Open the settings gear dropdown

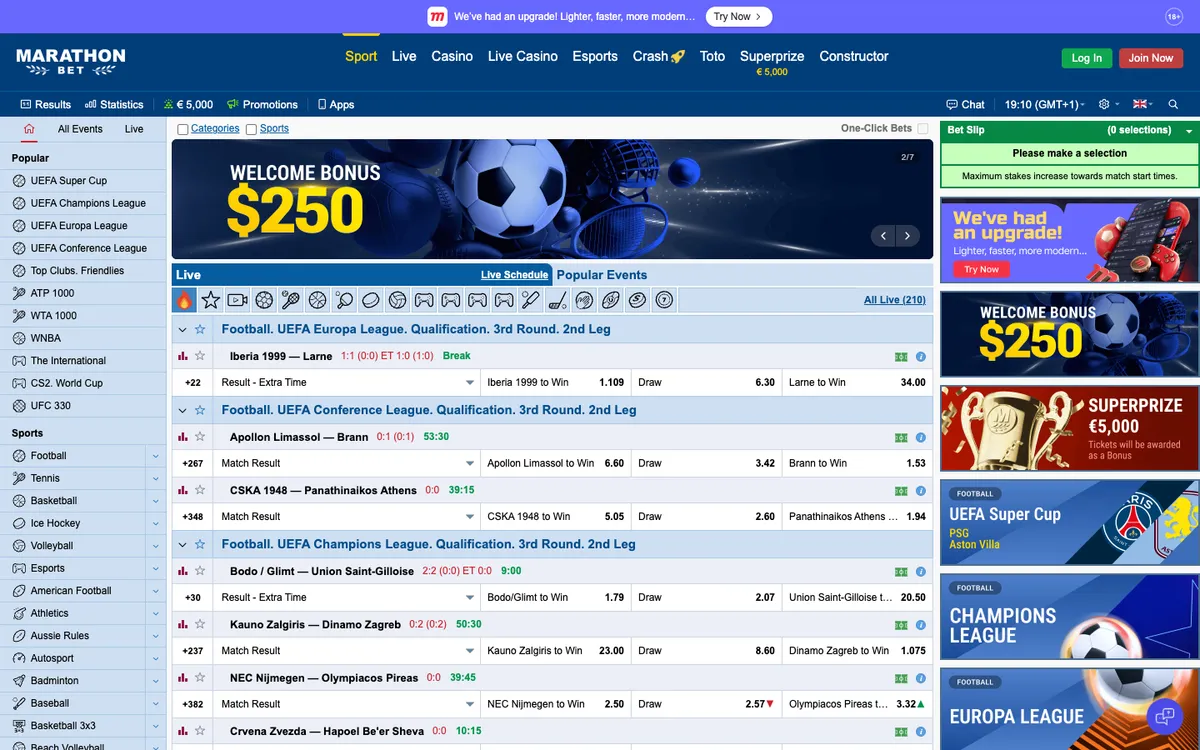click(1109, 104)
